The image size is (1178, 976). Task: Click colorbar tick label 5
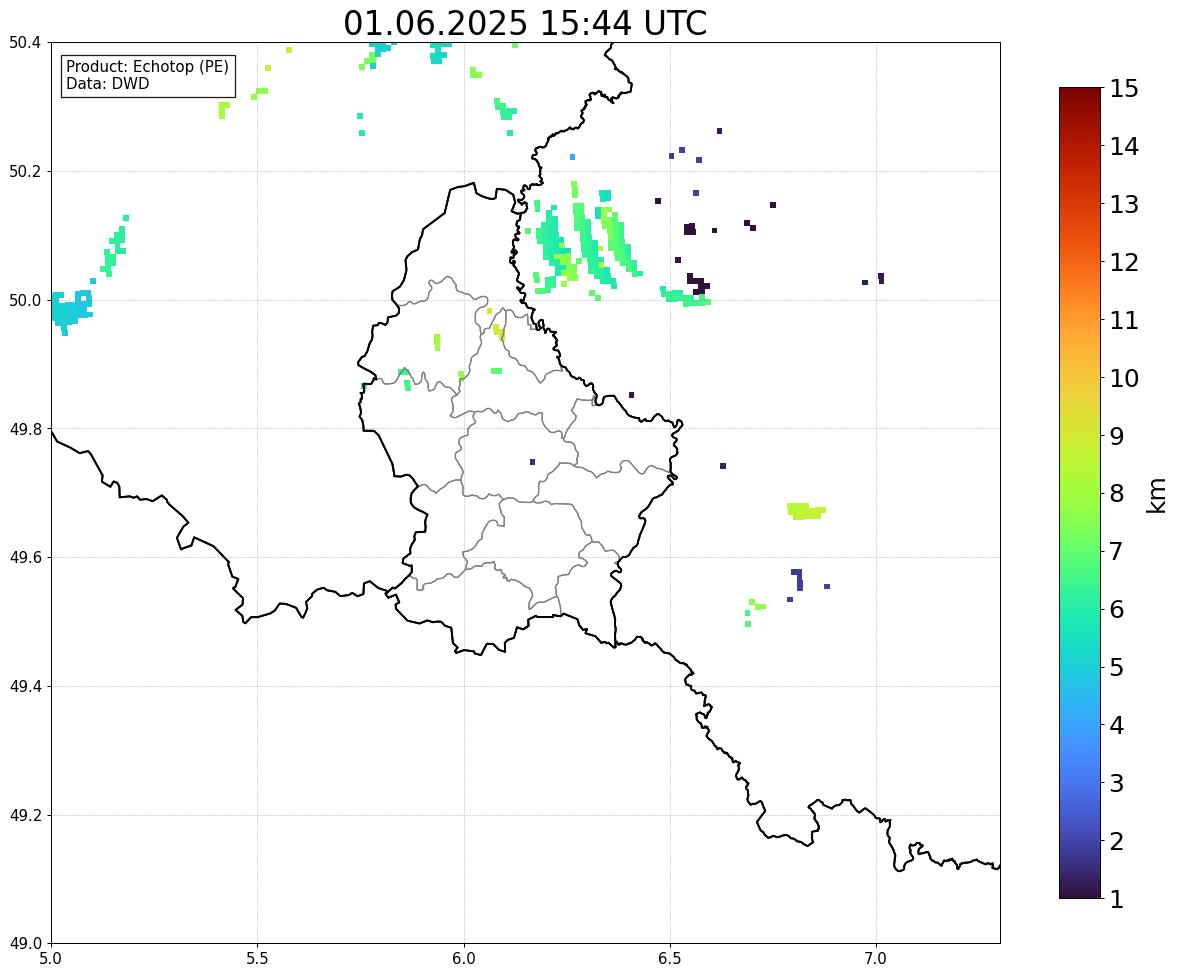click(x=1117, y=667)
